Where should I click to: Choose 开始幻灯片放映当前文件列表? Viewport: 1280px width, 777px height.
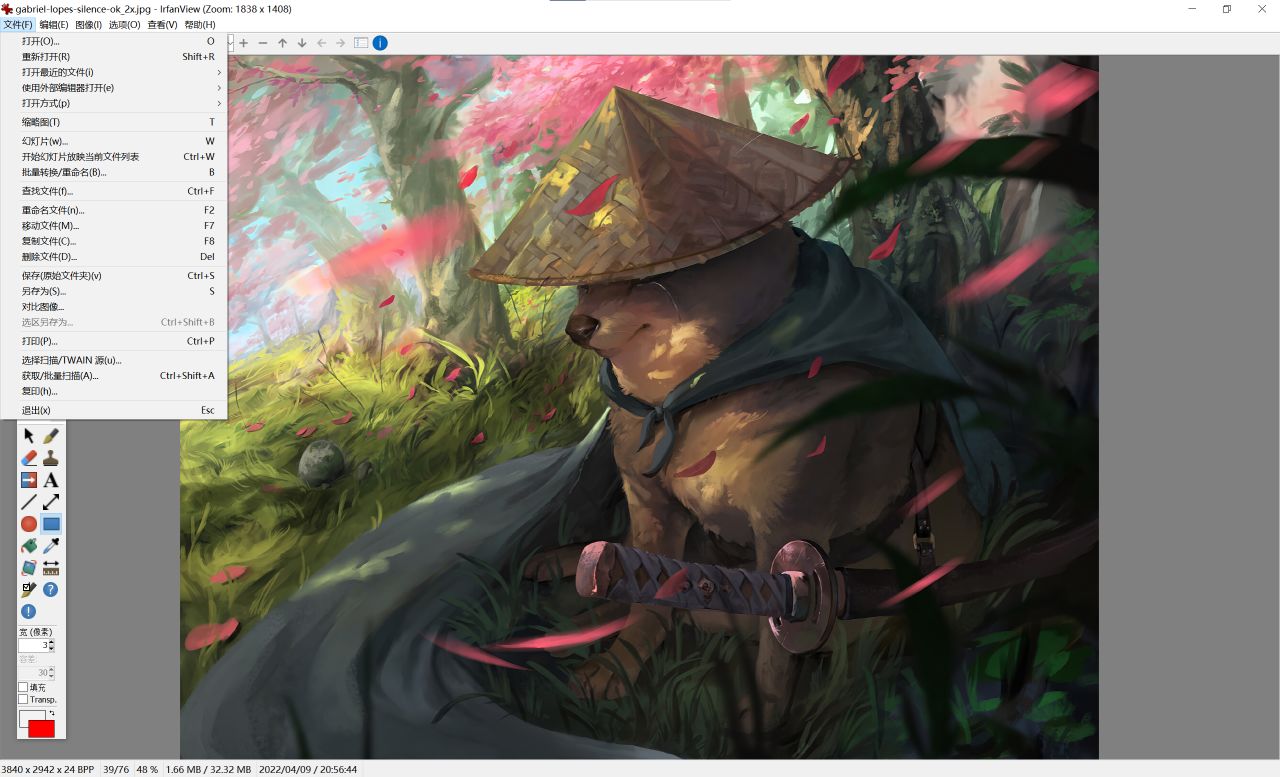click(x=114, y=157)
